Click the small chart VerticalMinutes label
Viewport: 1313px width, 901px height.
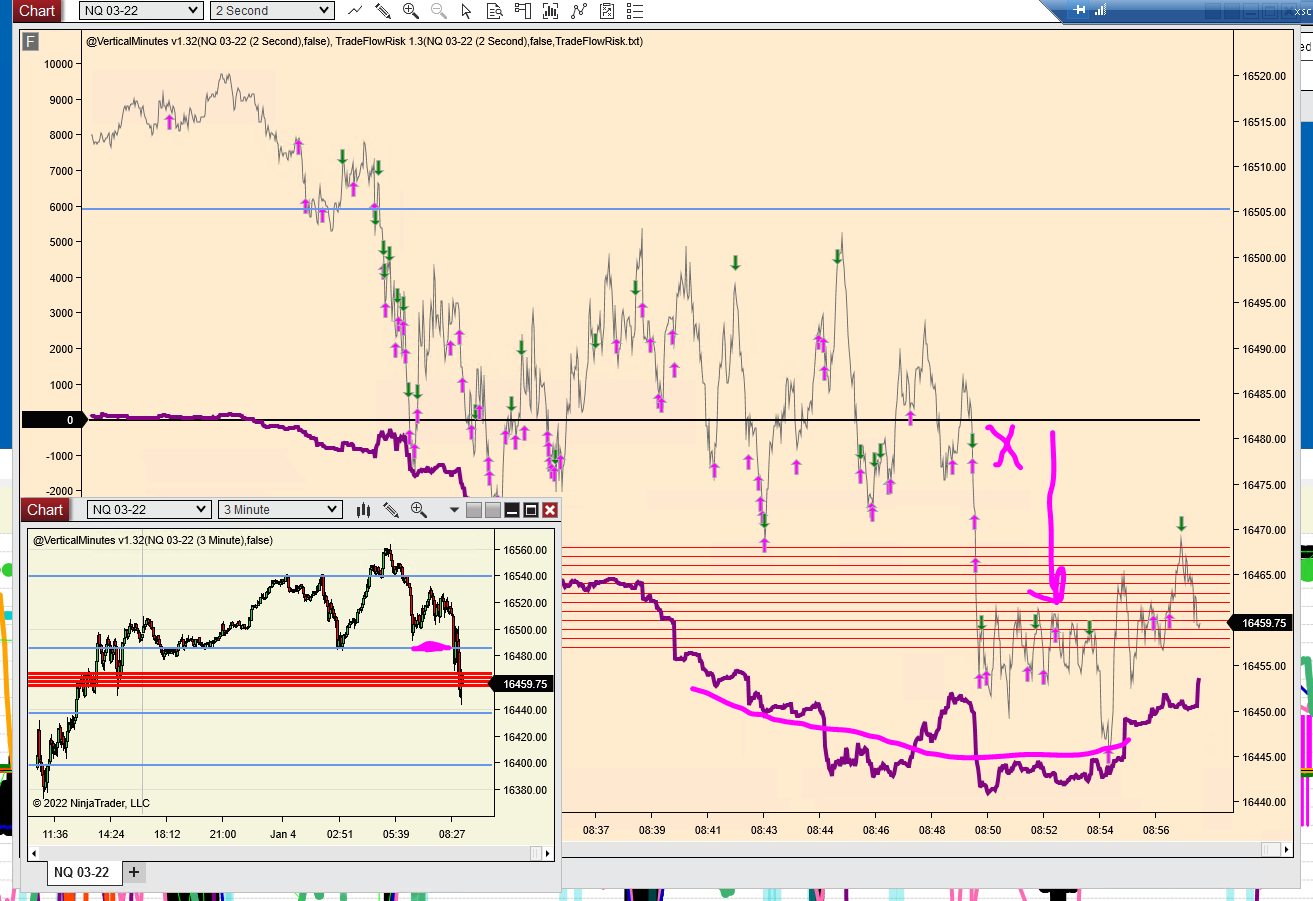click(153, 540)
